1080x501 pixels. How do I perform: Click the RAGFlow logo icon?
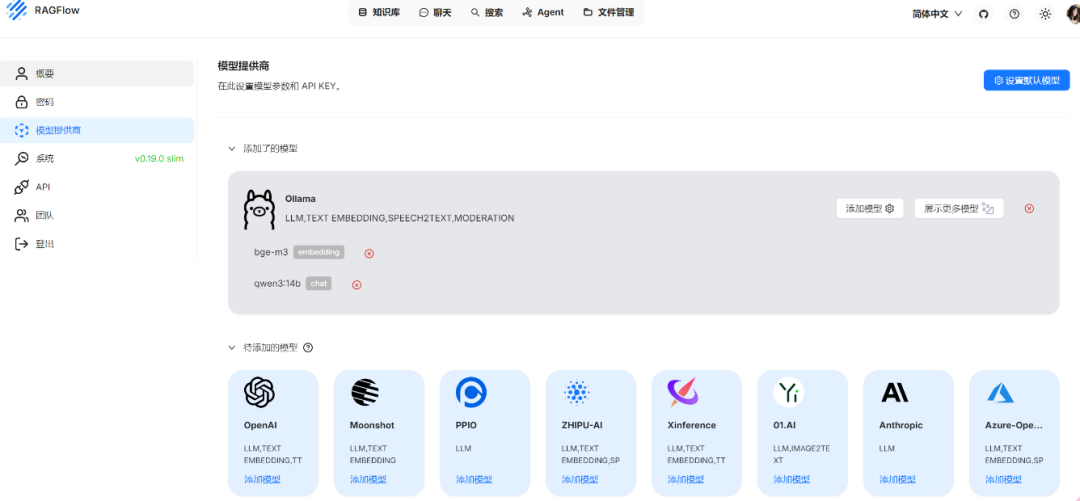16,10
